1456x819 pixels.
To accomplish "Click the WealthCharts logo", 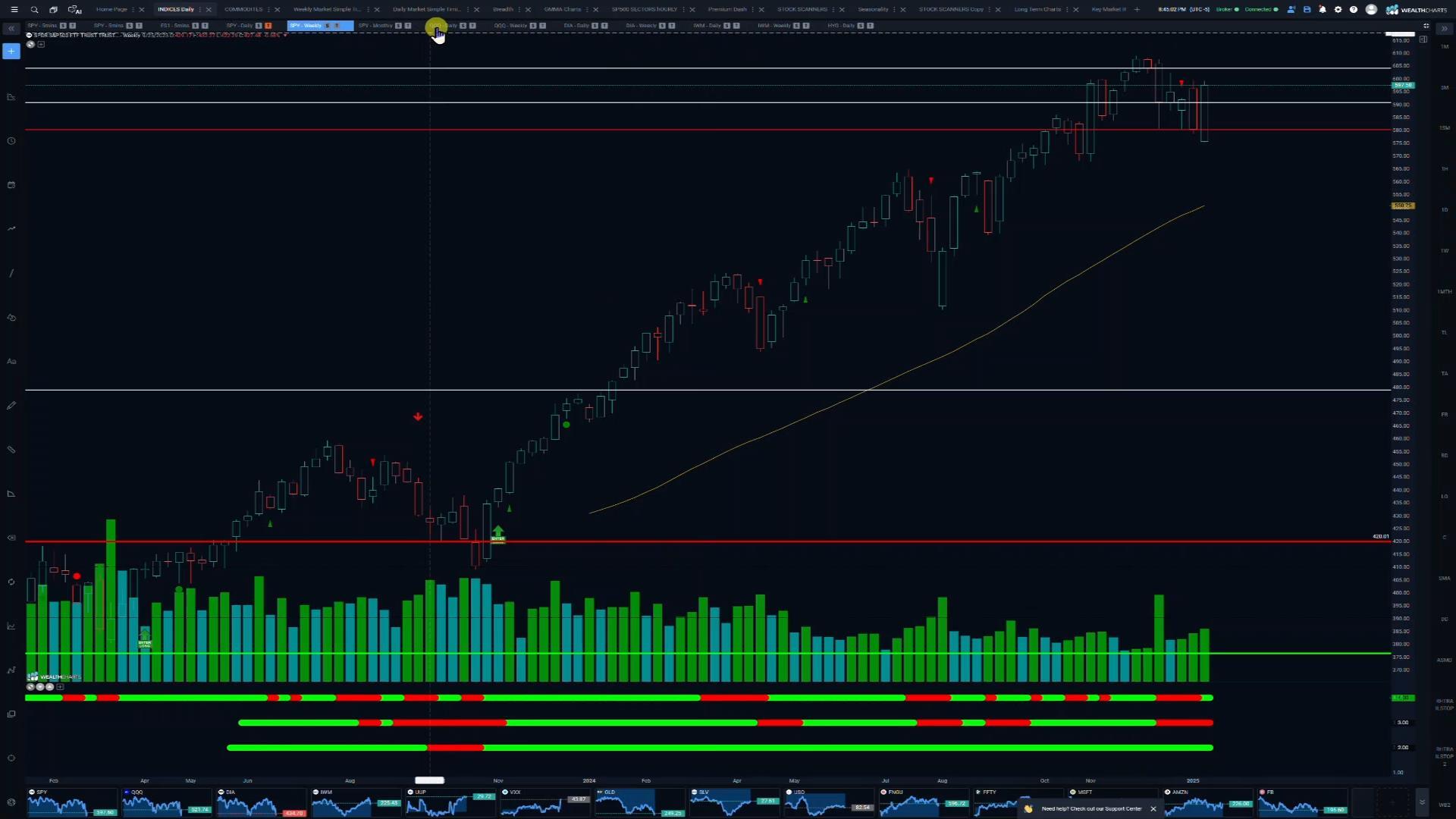I will pyautogui.click(x=1417, y=10).
